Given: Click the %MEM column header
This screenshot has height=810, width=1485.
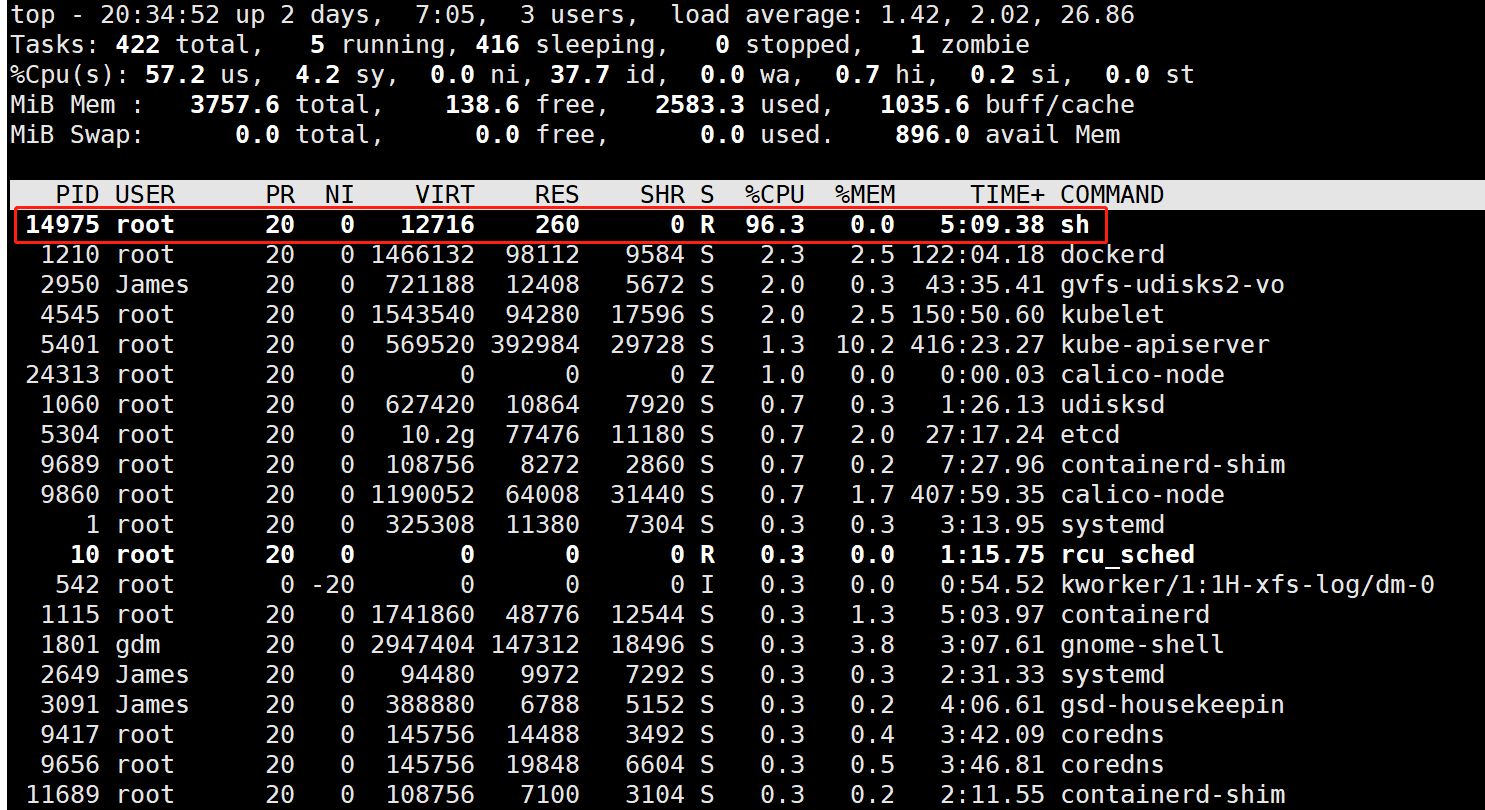Looking at the screenshot, I should coord(865,194).
